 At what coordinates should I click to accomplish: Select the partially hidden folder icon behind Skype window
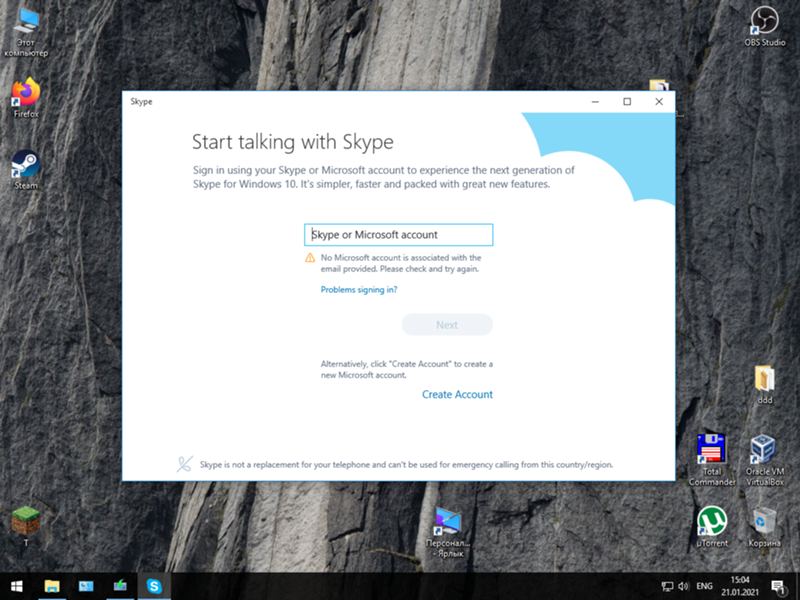click(659, 85)
